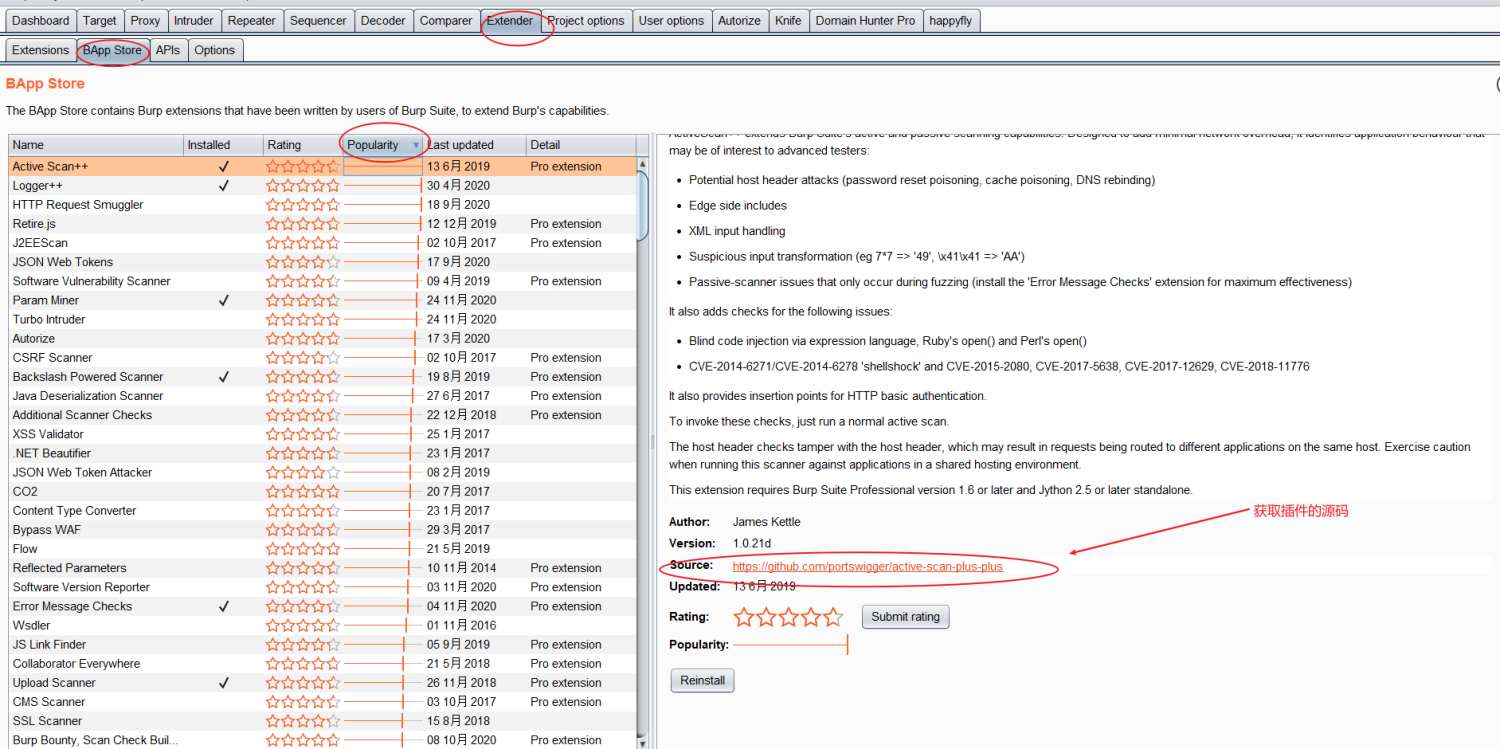Sort list by Last updated column header
Image resolution: width=1500 pixels, height=749 pixels.
475,145
